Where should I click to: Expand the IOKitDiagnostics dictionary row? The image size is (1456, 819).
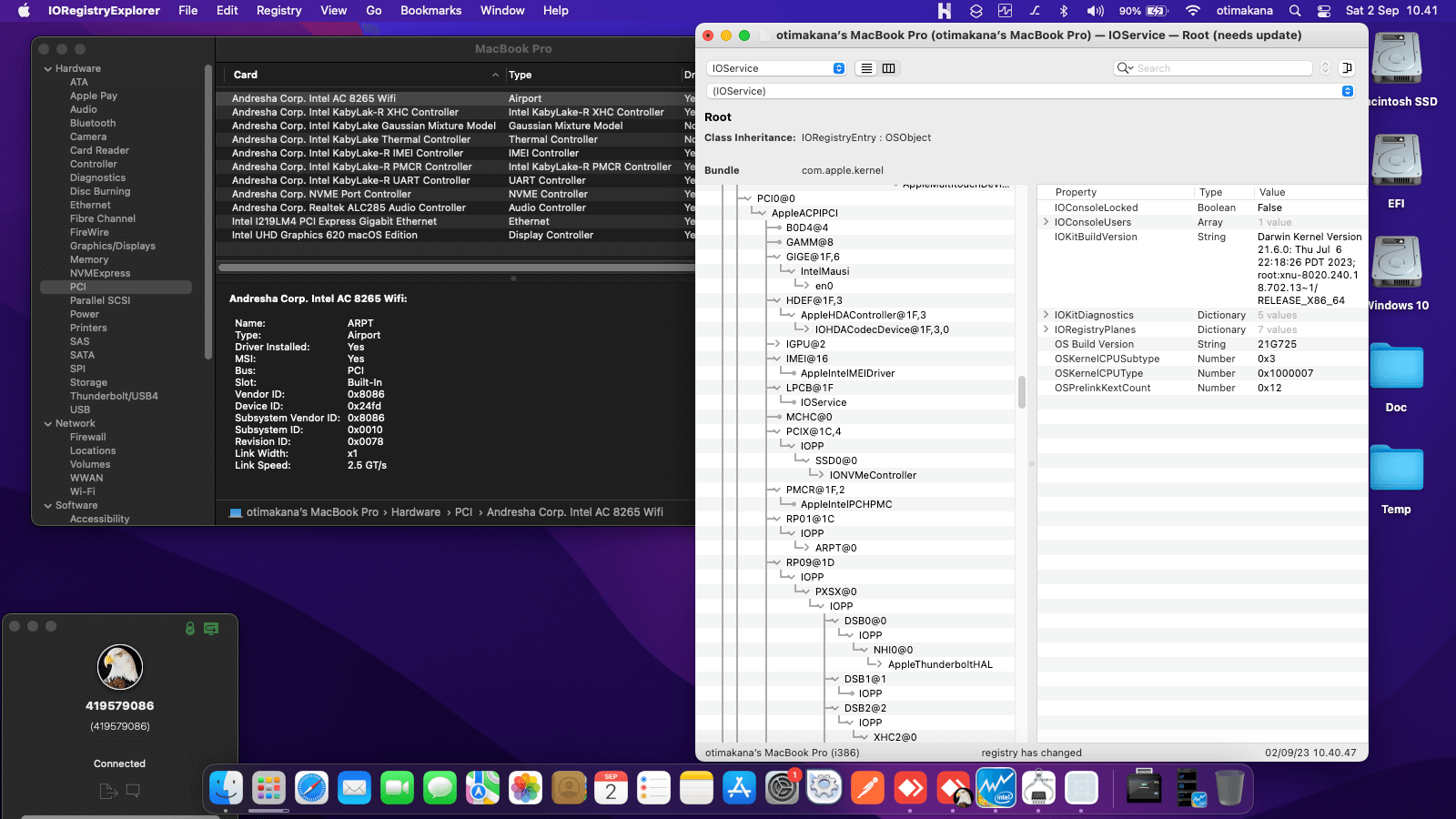(1046, 315)
